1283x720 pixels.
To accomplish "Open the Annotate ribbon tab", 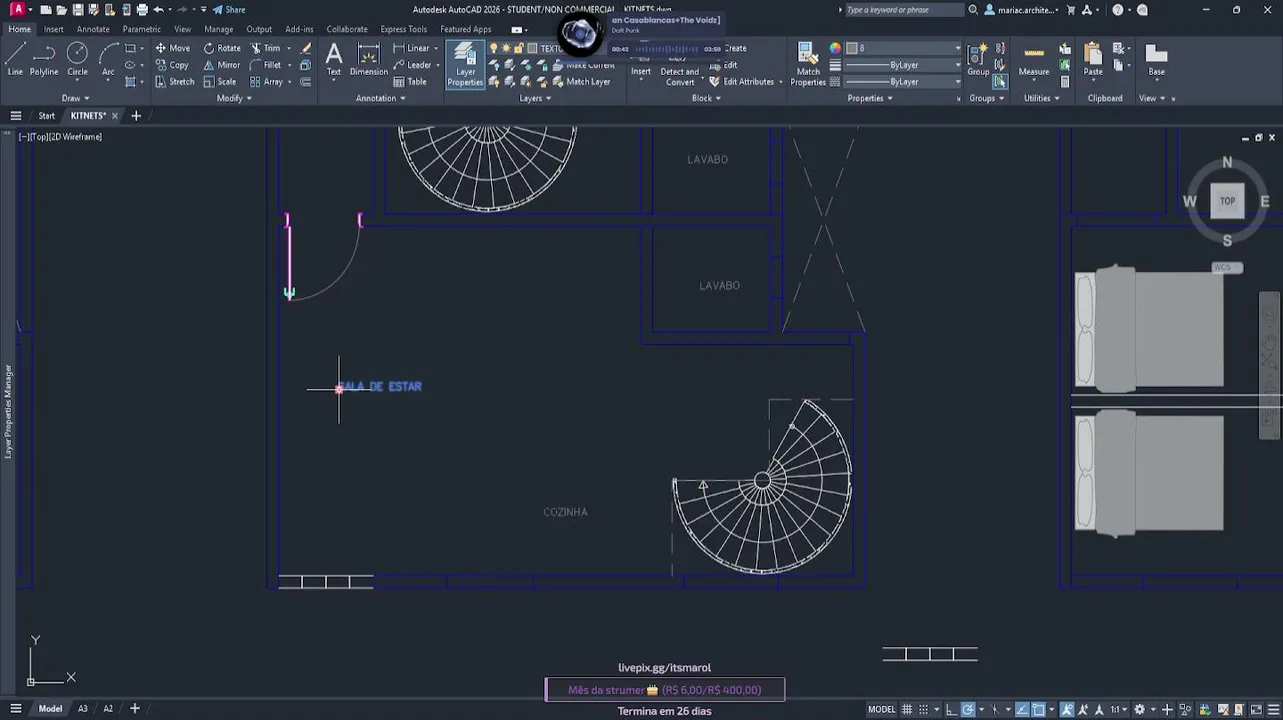I will pyautogui.click(x=93, y=29).
